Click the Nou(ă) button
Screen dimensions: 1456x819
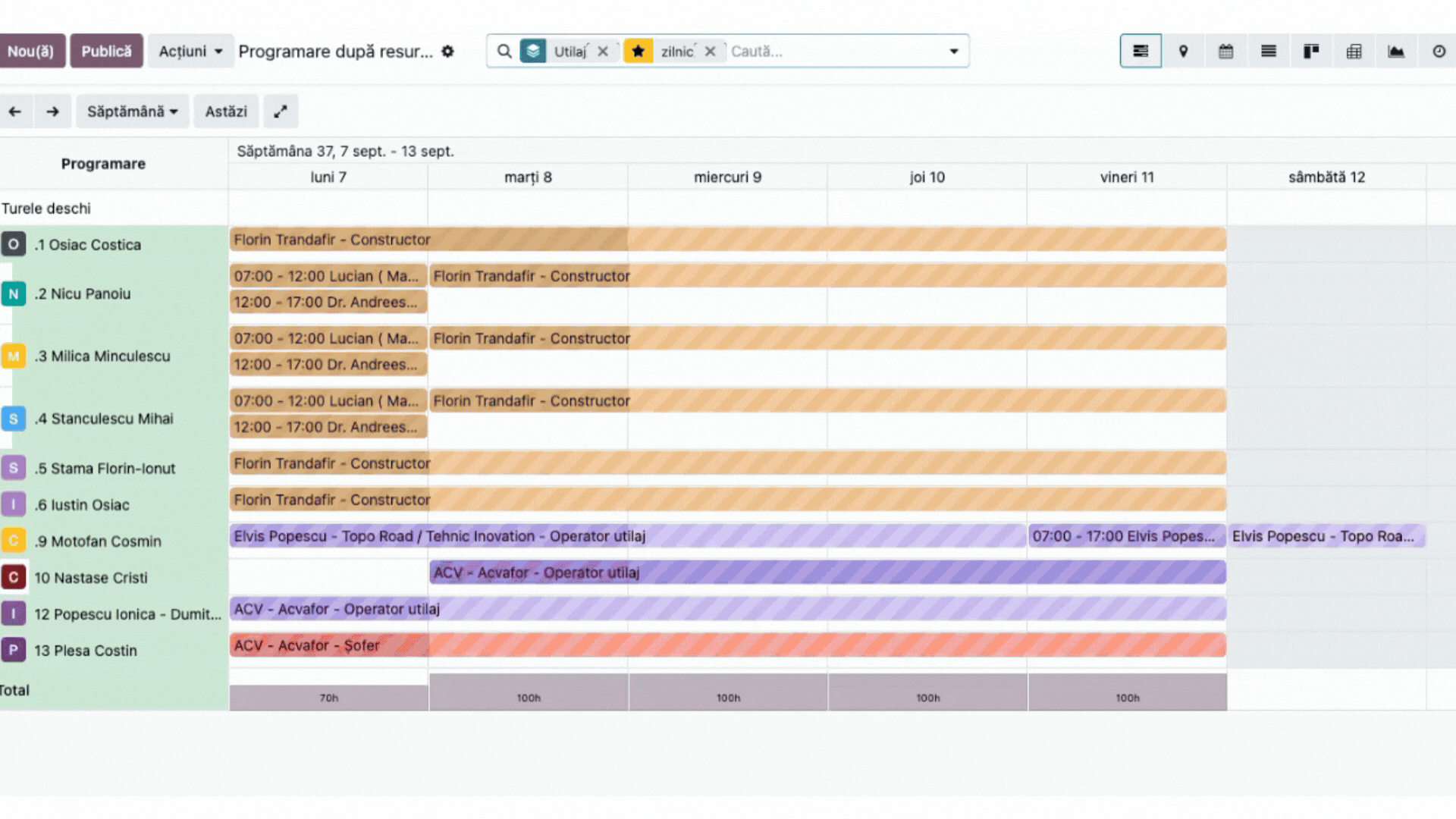pos(31,51)
